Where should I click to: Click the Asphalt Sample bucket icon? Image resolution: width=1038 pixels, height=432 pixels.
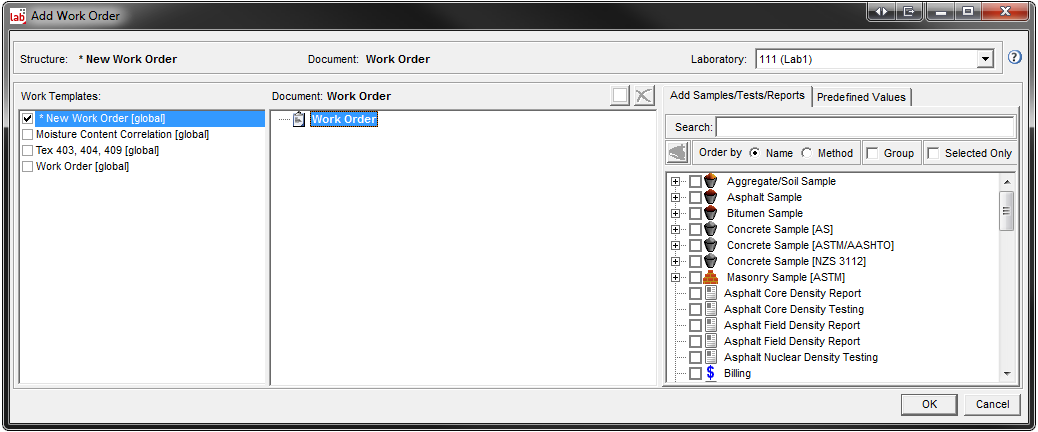(711, 197)
